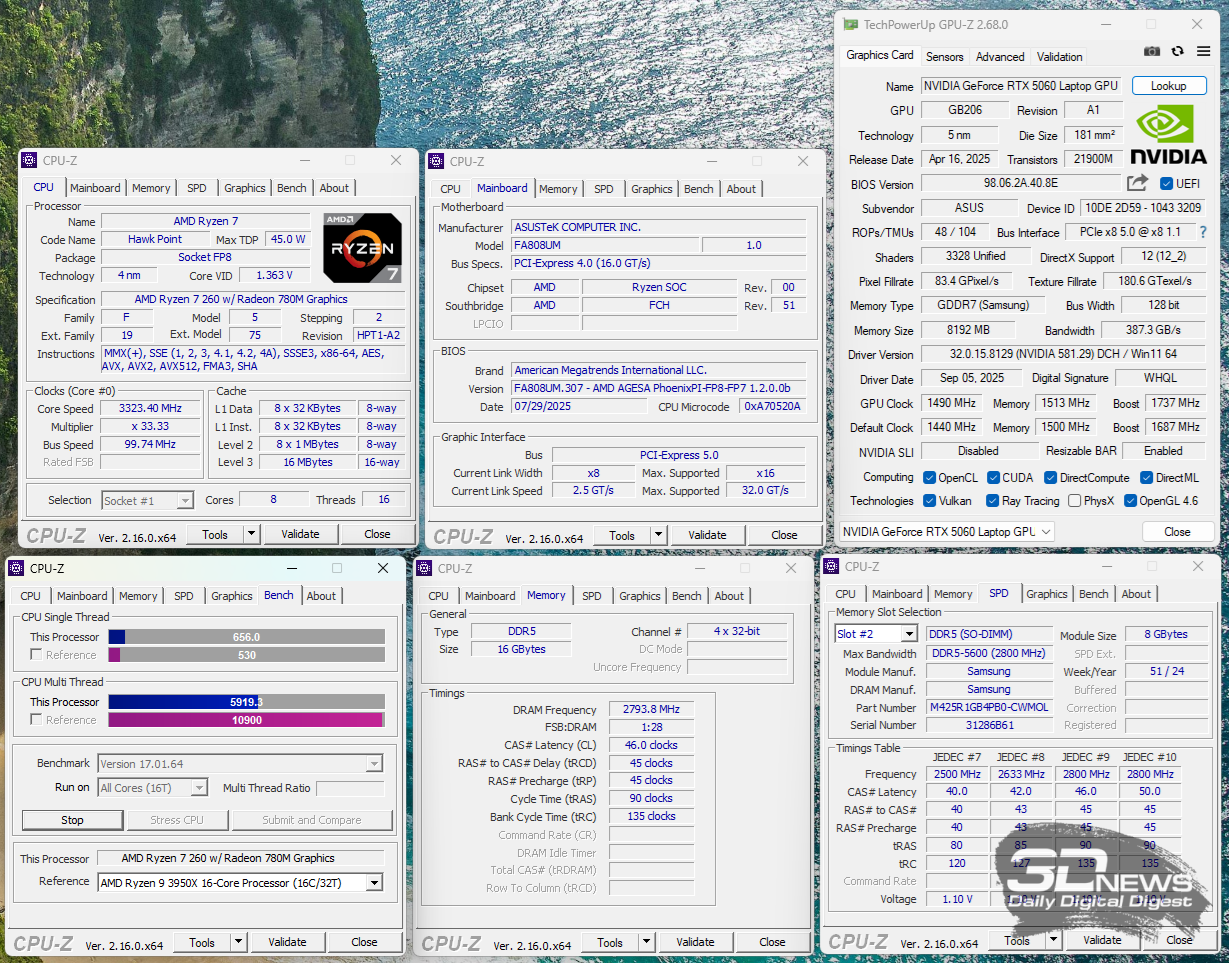This screenshot has width=1229, height=963.
Task: Enable the Reference checkbox under CPU Single Thread
Action: 36,655
